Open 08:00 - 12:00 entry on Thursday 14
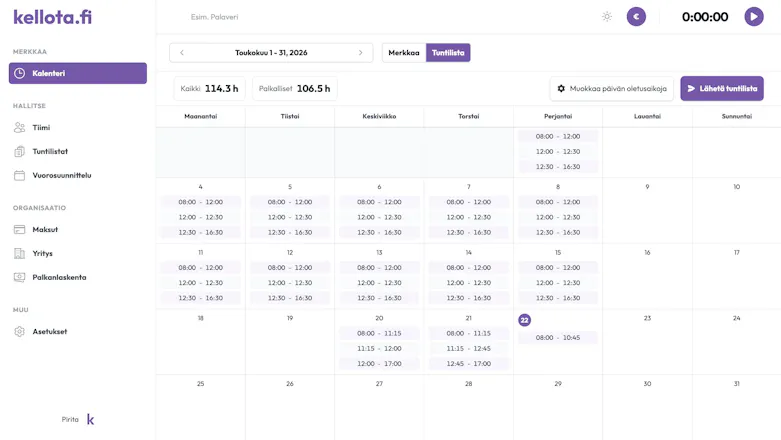 point(468,268)
